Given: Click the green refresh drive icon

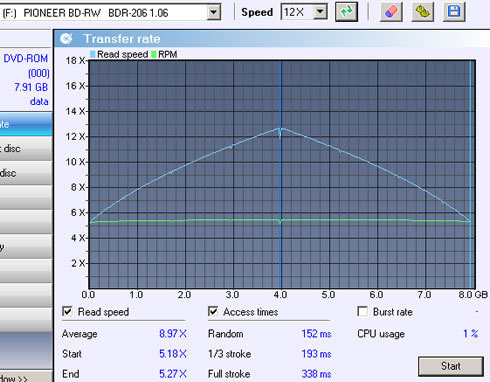Looking at the screenshot, I should click(x=346, y=12).
